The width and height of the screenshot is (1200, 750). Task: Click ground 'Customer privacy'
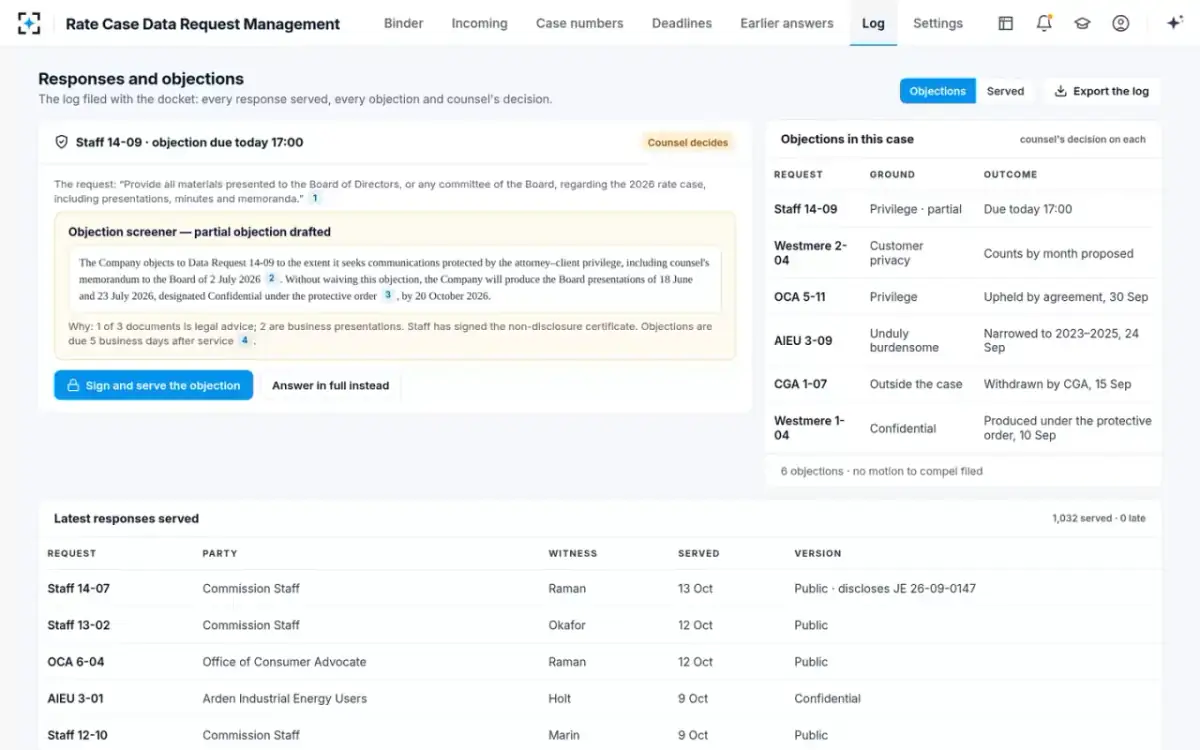tap(897, 253)
